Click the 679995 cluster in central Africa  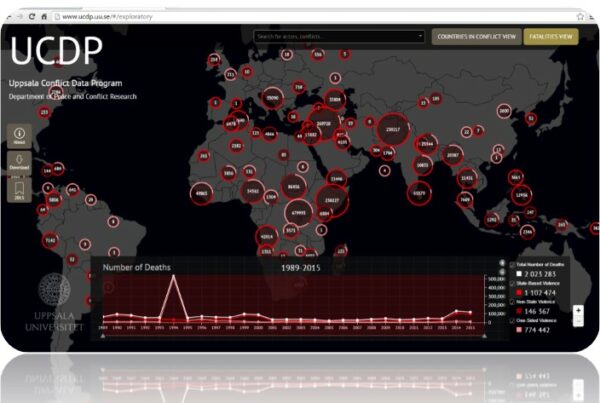point(299,213)
